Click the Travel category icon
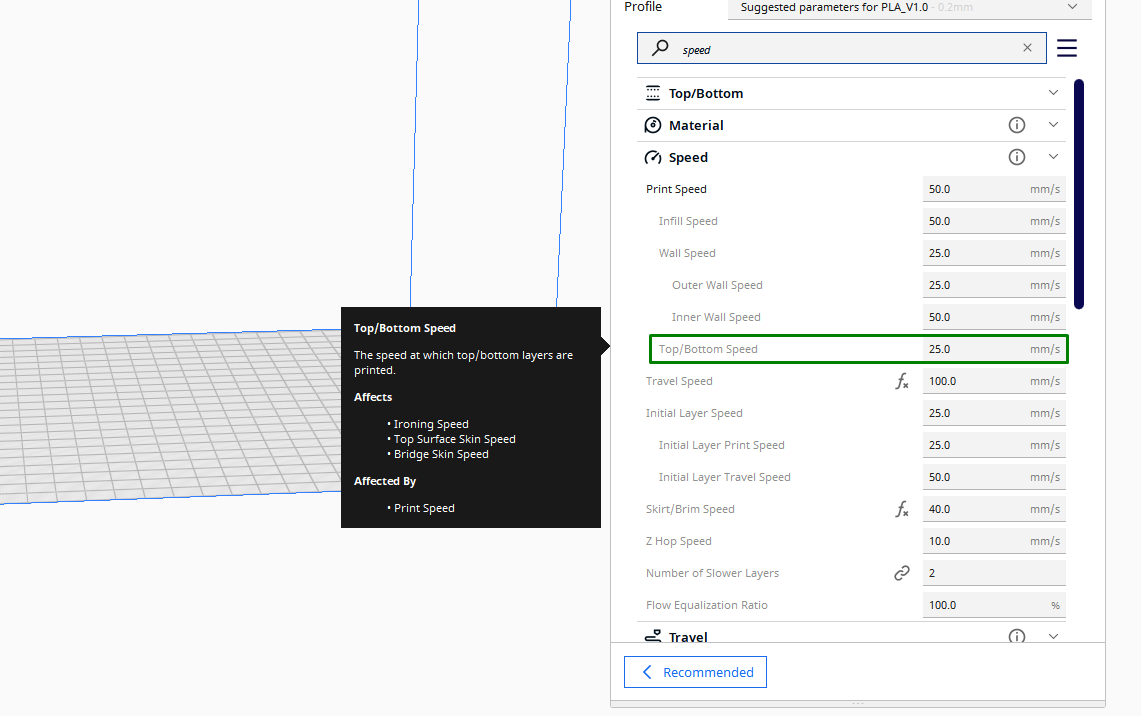 (x=653, y=636)
